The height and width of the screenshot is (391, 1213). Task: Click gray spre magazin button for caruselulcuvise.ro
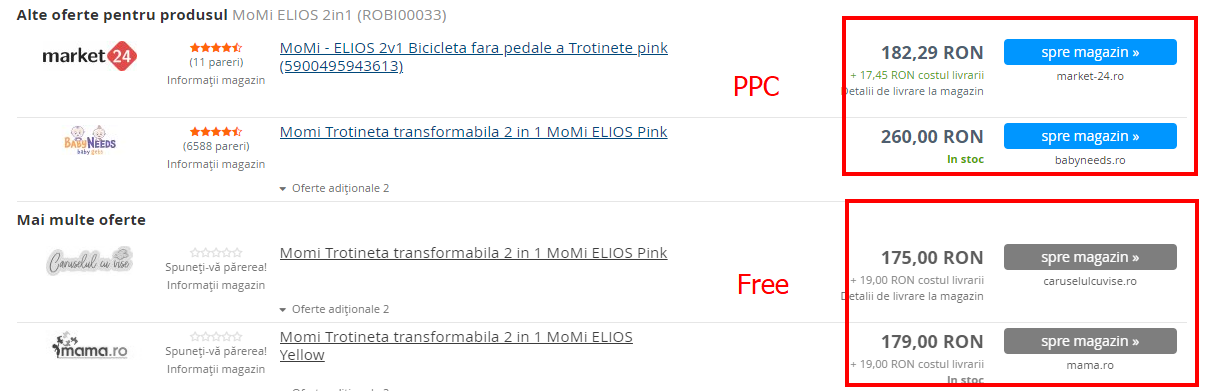(x=1090, y=257)
